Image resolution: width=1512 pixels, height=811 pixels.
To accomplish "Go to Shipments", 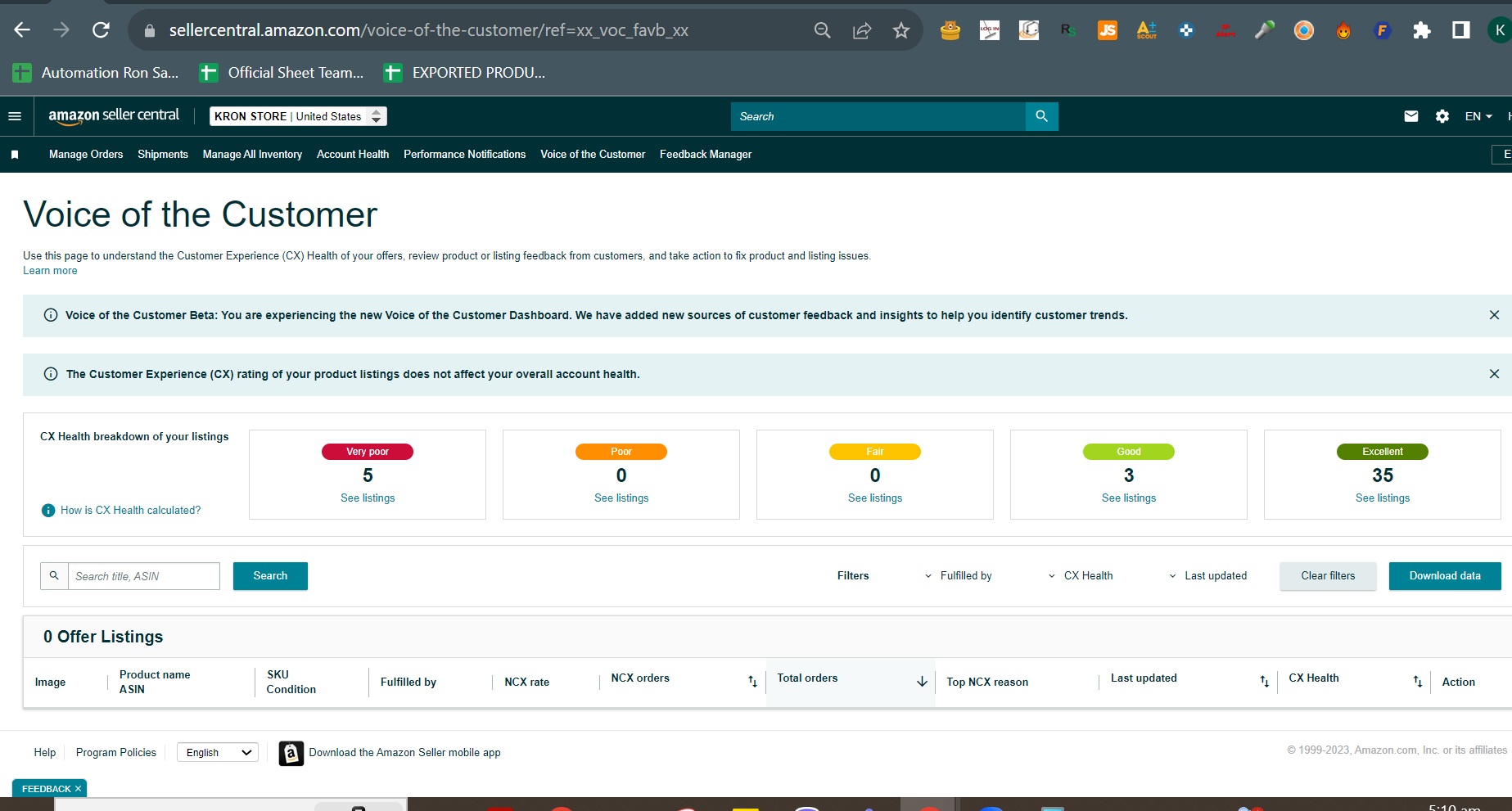I will click(163, 155).
